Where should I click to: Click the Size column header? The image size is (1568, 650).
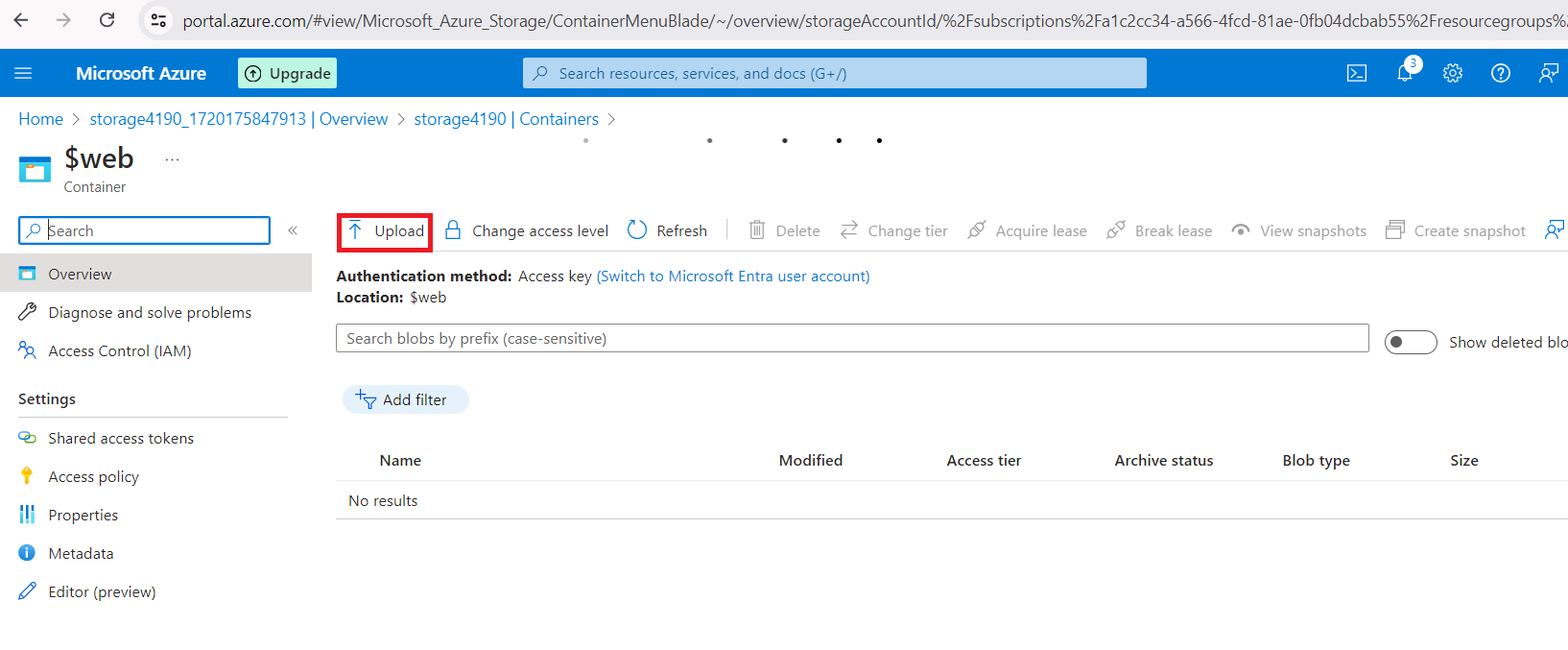pyautogui.click(x=1464, y=460)
